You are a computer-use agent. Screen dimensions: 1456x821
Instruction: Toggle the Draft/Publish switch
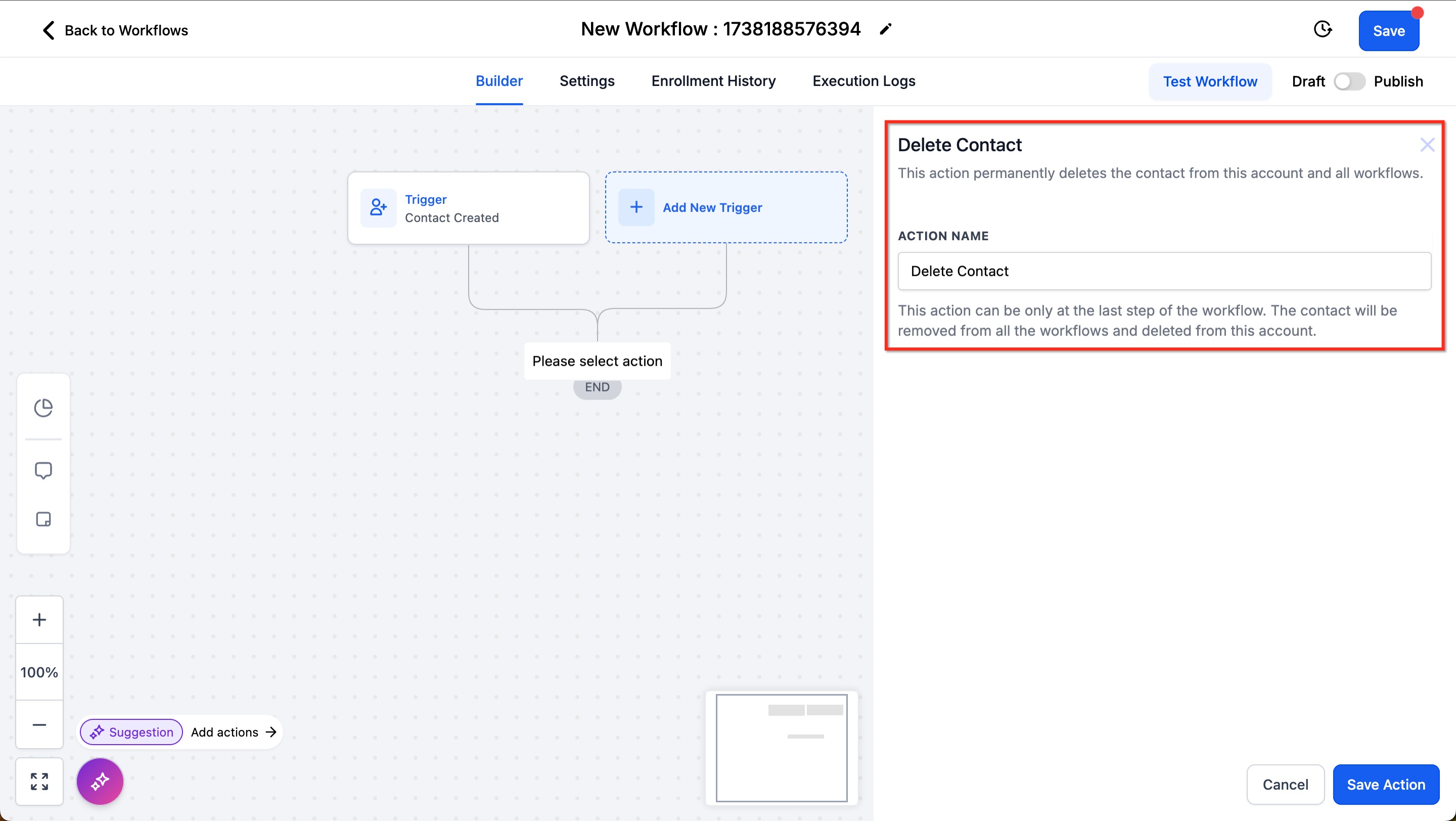1349,81
